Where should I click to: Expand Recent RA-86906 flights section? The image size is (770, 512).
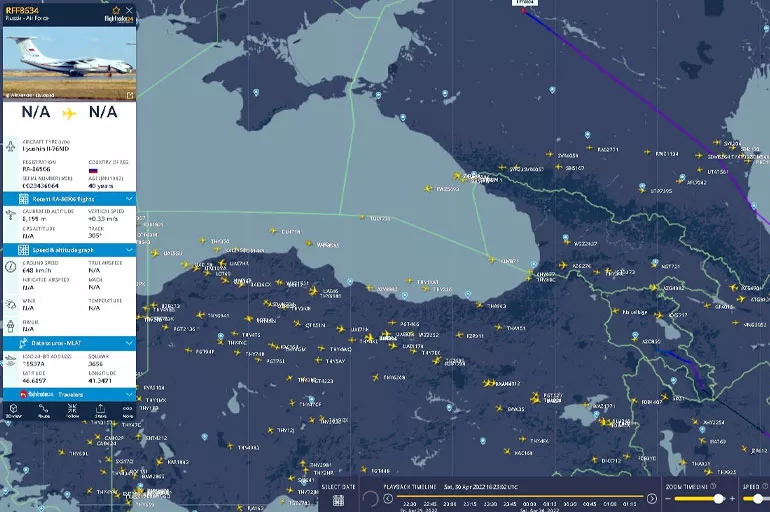129,199
